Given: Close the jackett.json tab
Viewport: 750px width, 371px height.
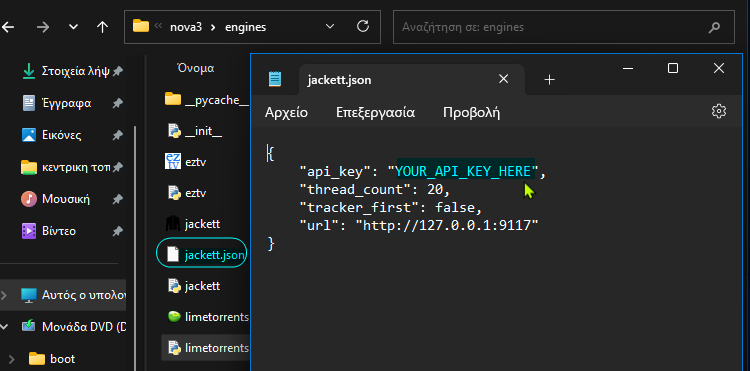Looking at the screenshot, I should pyautogui.click(x=503, y=79).
